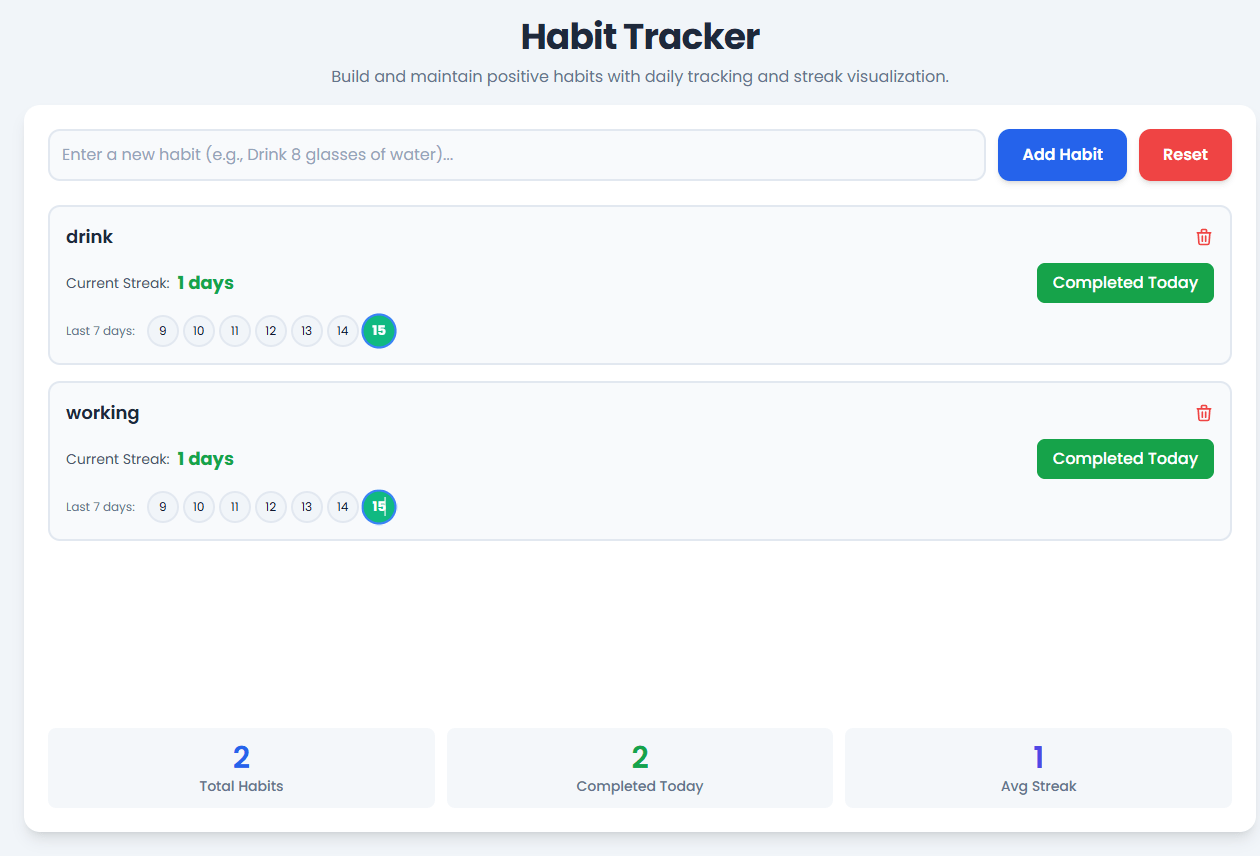The height and width of the screenshot is (856, 1260).
Task: Click the Avg Streak stat card
Action: pyautogui.click(x=1038, y=768)
